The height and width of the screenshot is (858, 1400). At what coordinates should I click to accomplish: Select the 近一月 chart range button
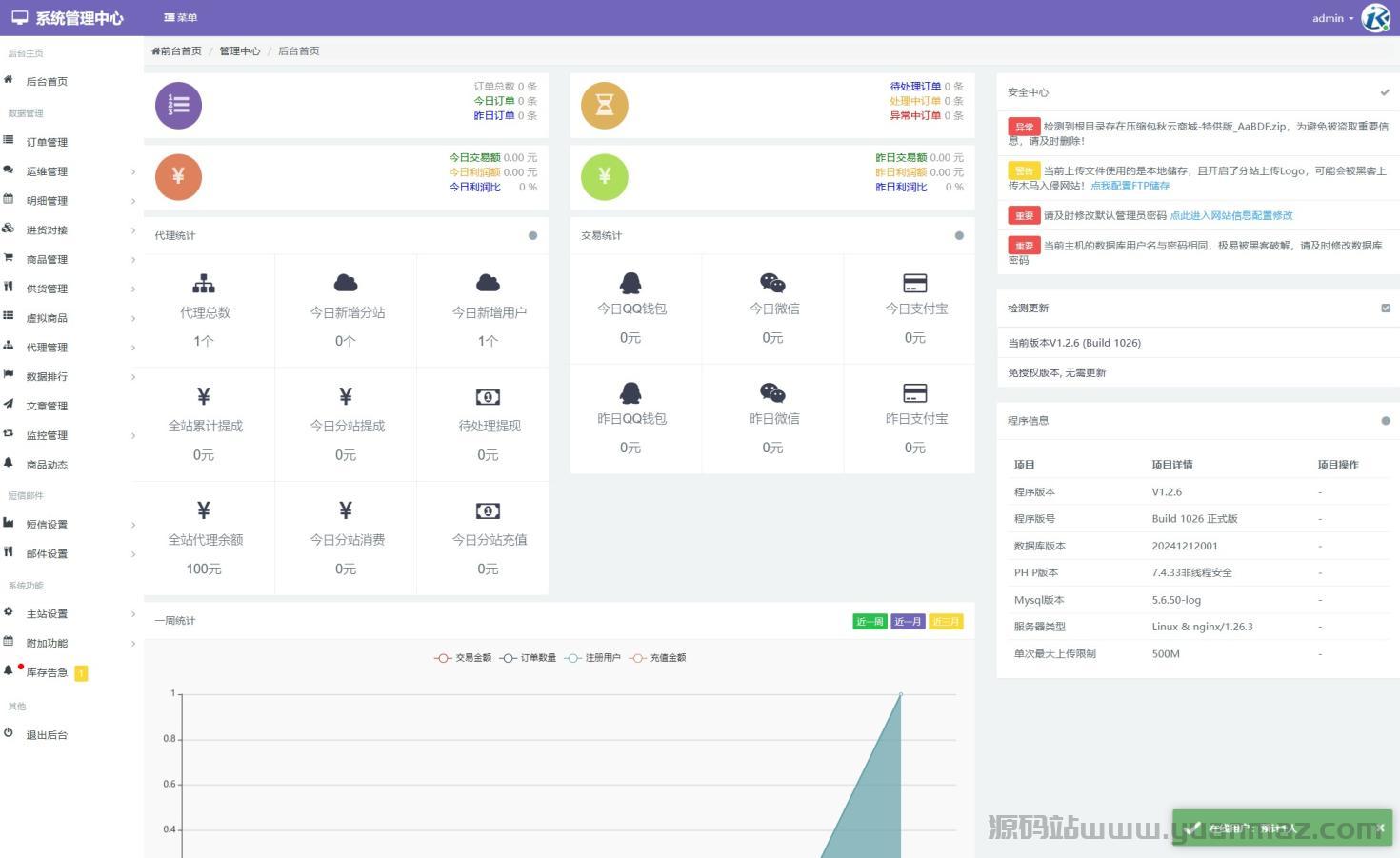(907, 622)
